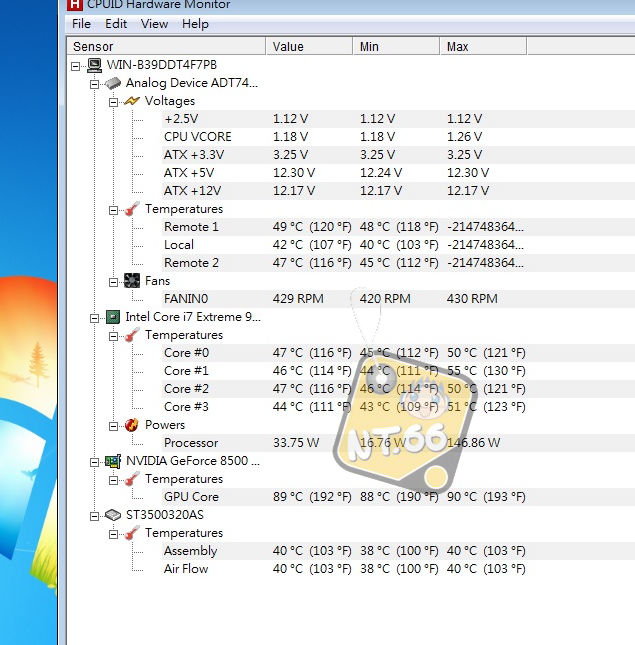Select the GPU Core temperature row
This screenshot has height=645, width=635.
click(x=398, y=497)
